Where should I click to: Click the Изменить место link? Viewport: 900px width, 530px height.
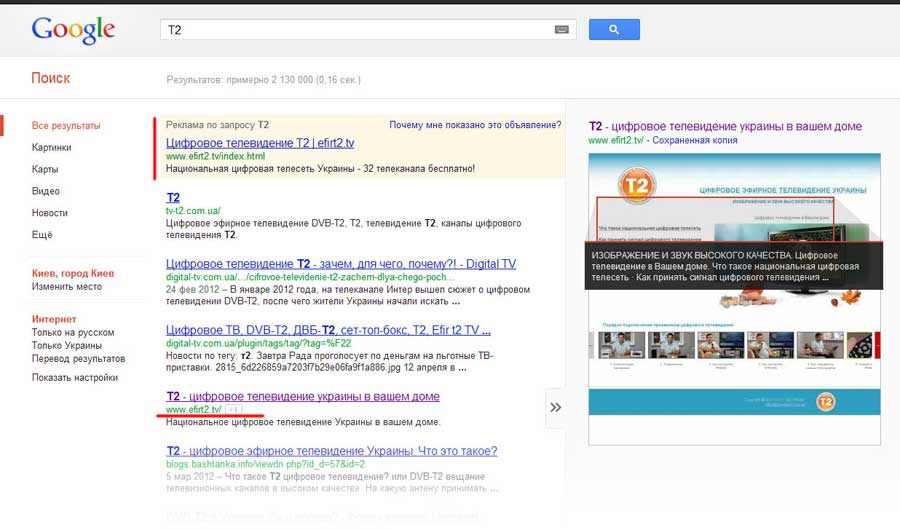tap(67, 287)
